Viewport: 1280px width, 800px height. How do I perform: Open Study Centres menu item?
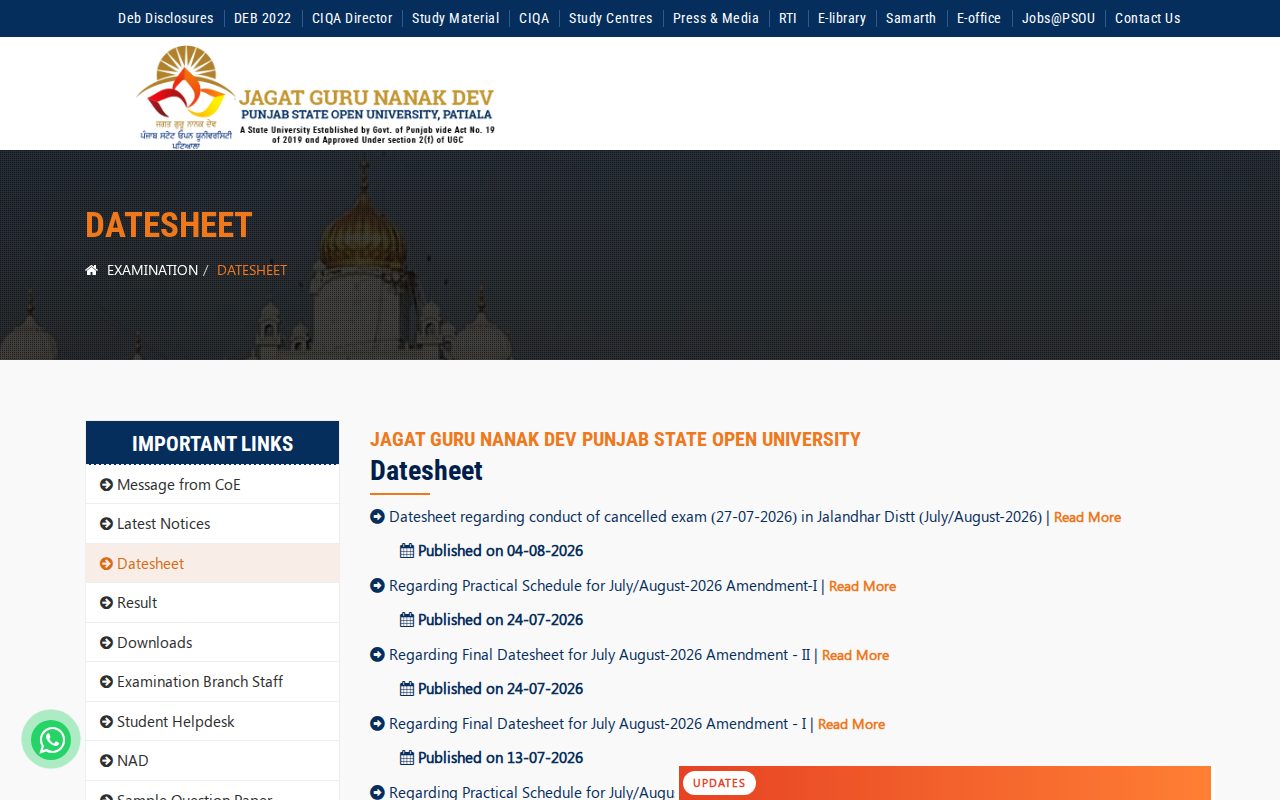coord(611,18)
